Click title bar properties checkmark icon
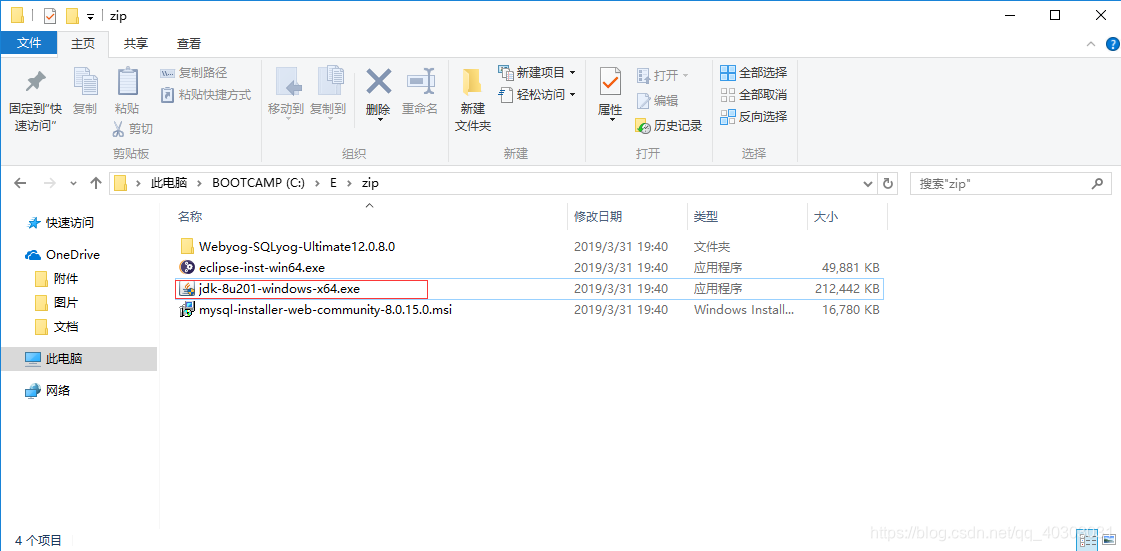The height and width of the screenshot is (551, 1121). click(50, 15)
